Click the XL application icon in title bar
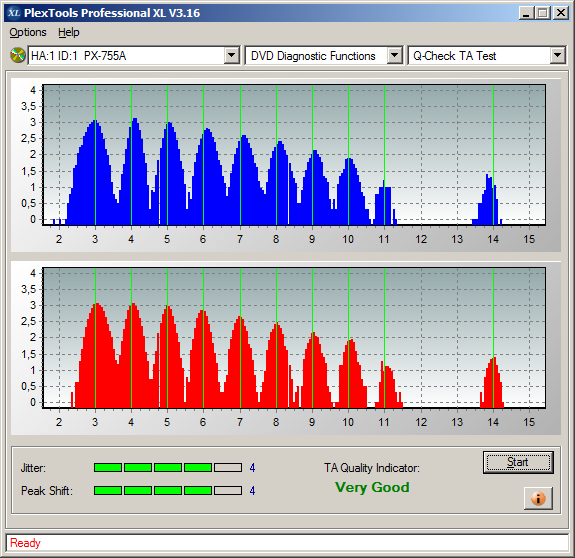Image resolution: width=575 pixels, height=558 pixels. (x=14, y=13)
